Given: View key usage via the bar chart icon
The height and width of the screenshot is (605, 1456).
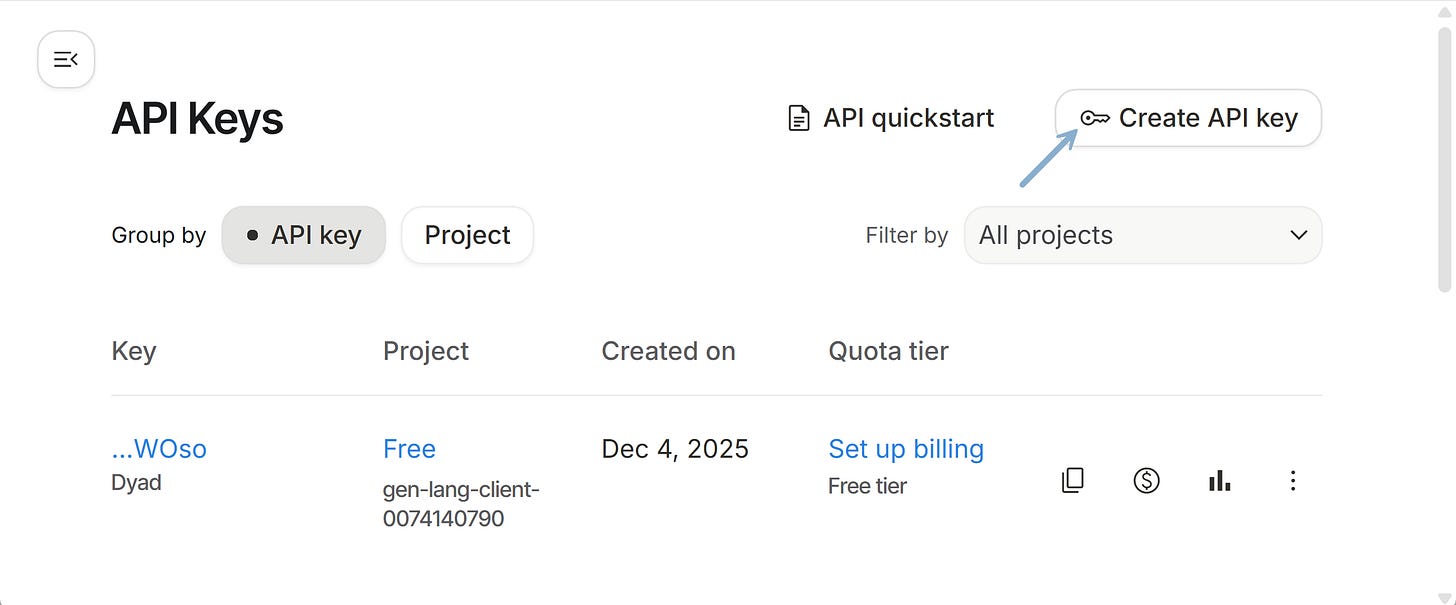Looking at the screenshot, I should (1219, 480).
